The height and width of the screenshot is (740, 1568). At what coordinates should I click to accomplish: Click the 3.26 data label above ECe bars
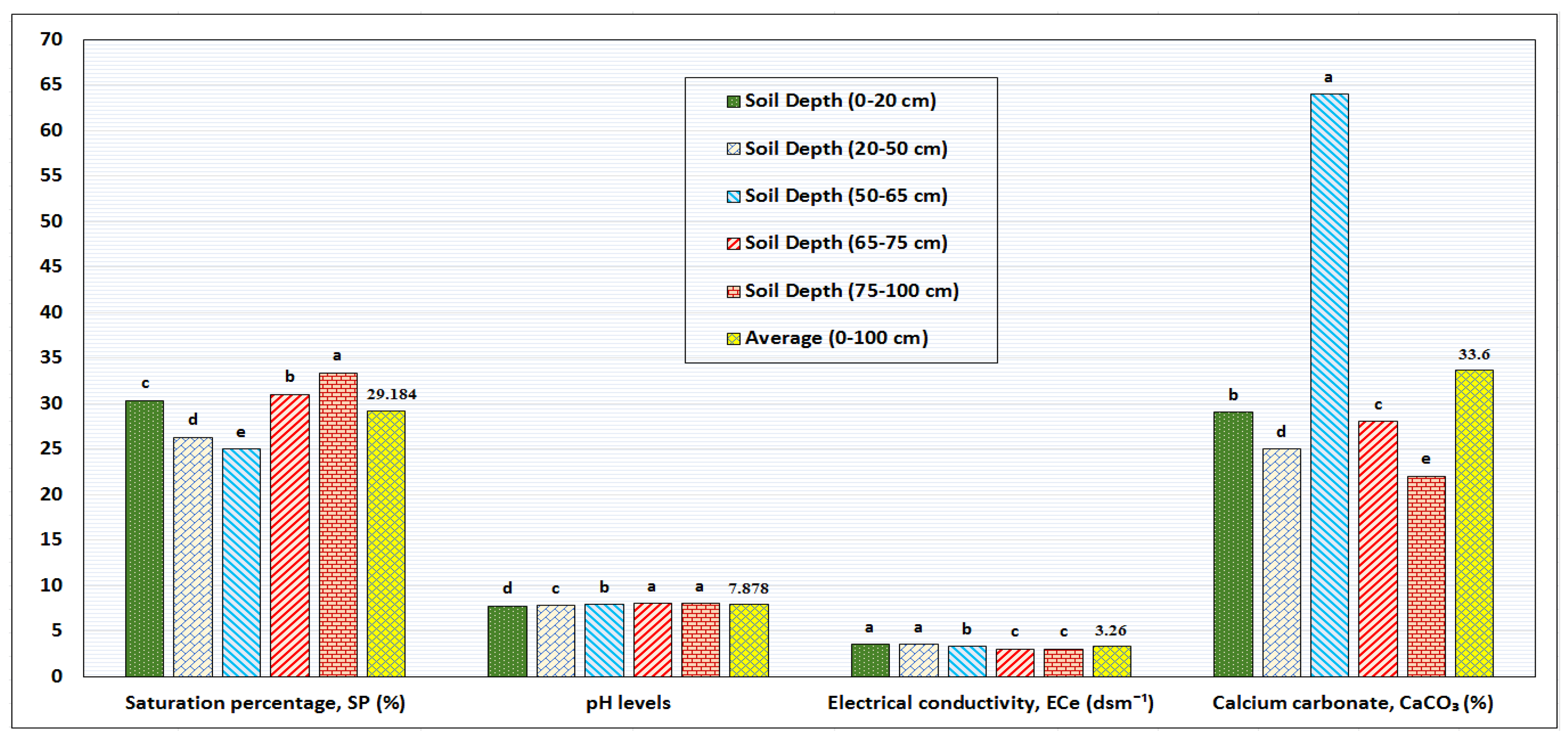click(x=1110, y=630)
